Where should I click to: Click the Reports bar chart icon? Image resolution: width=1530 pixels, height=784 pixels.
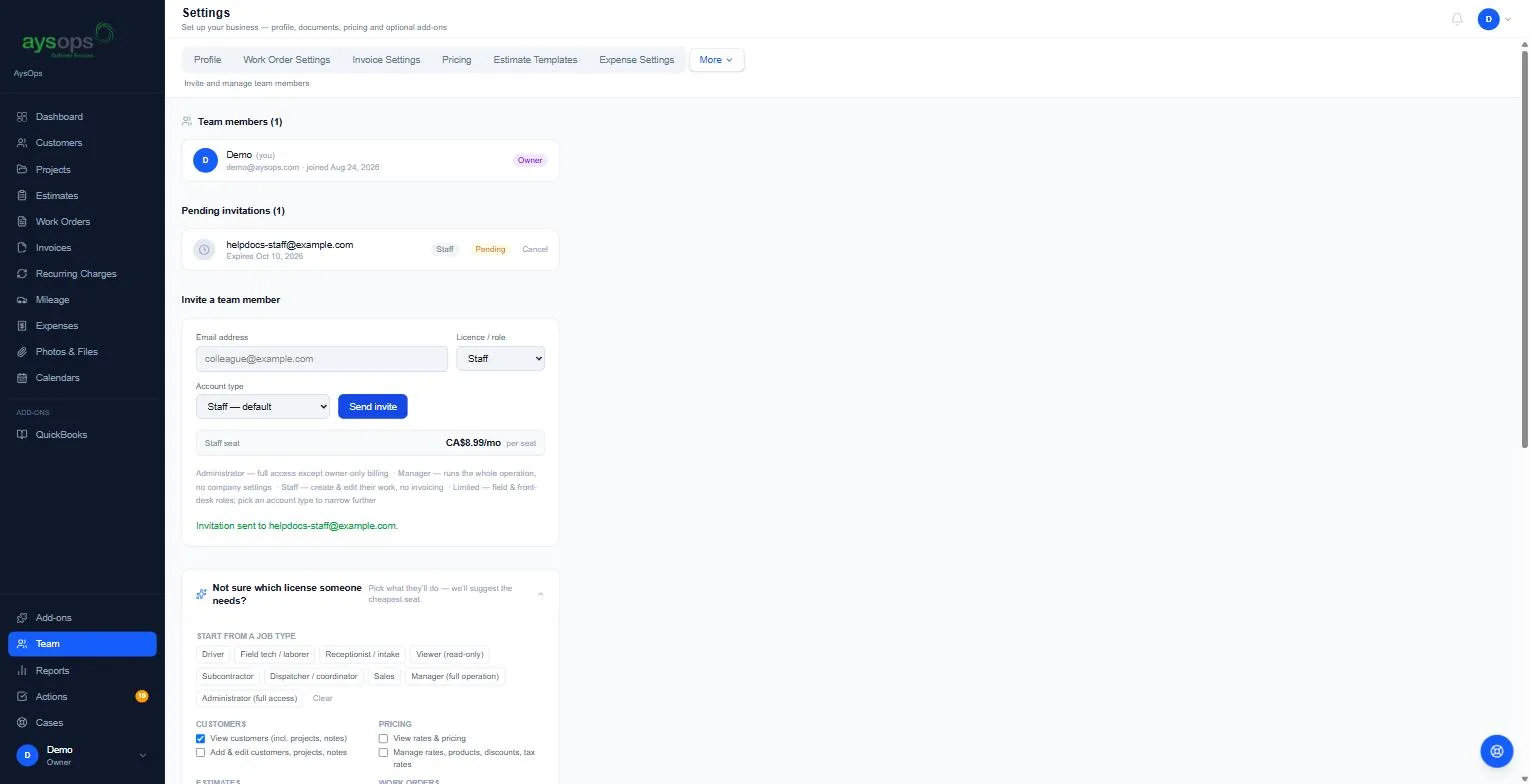(x=22, y=671)
